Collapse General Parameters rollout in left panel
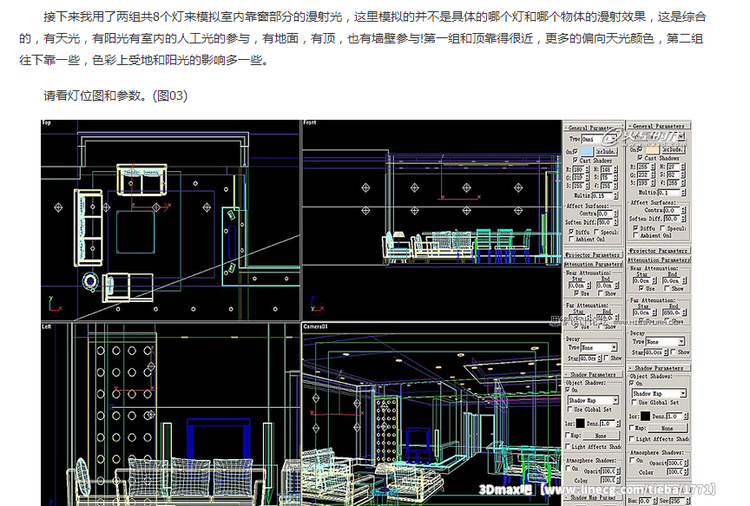Viewport: 750px width, 506px height. point(593,128)
